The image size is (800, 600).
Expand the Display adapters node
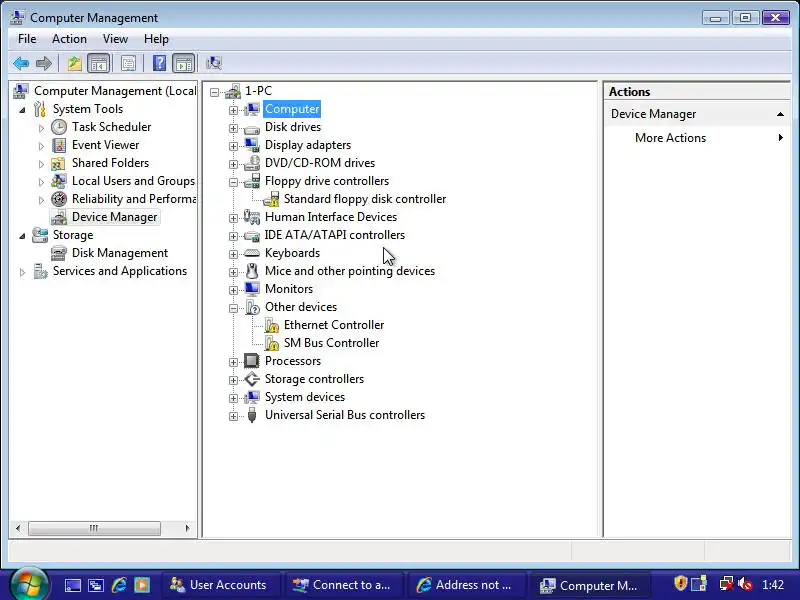(233, 146)
